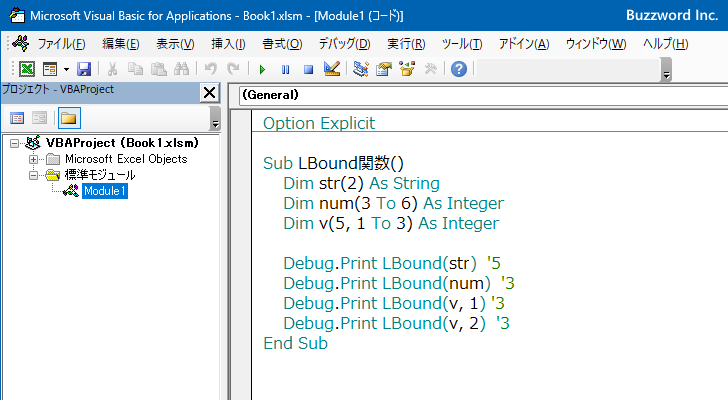The image size is (728, 400).
Task: Collapse the 標準モジュール folder
Action: (x=33, y=175)
